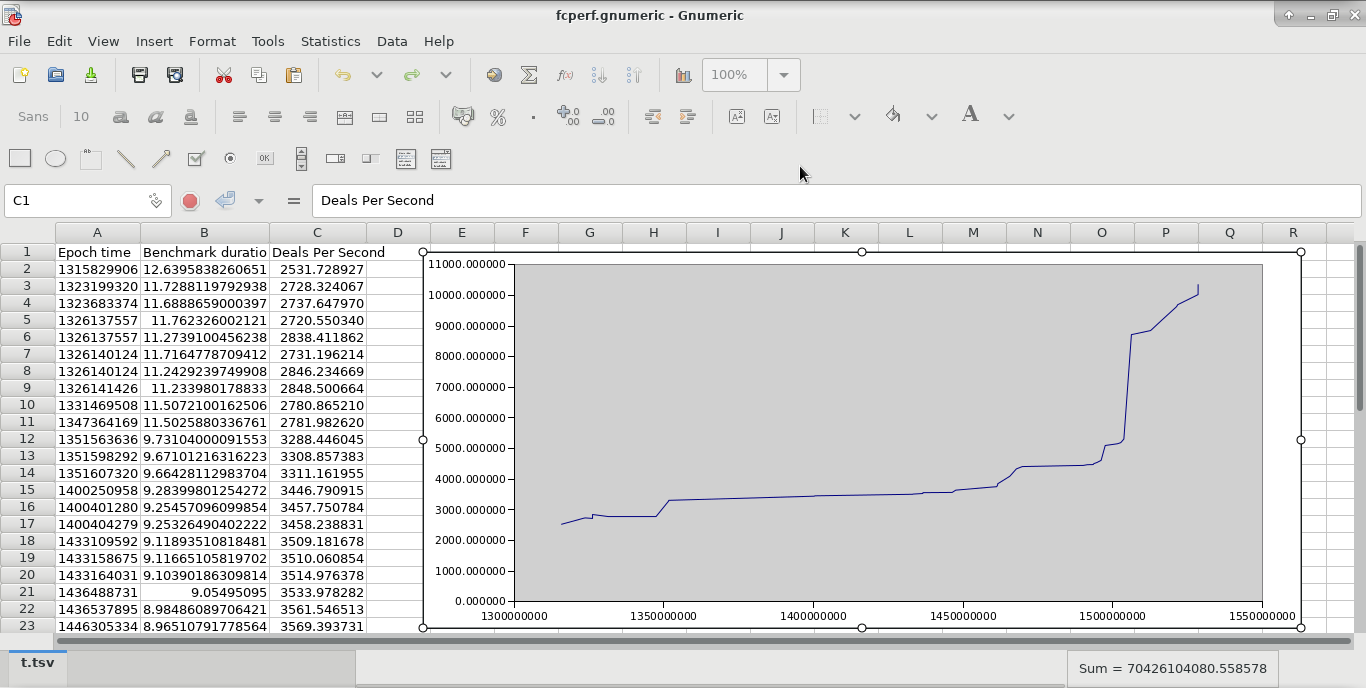Image resolution: width=1366 pixels, height=688 pixels.
Task: Align text right
Action: pyautogui.click(x=309, y=117)
